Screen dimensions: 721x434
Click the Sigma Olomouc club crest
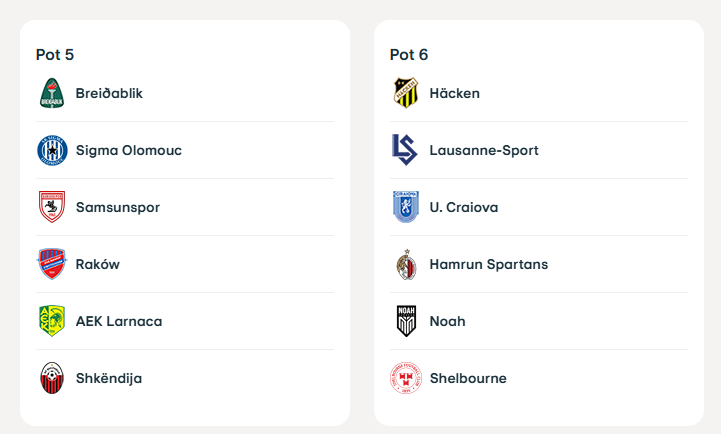point(52,150)
